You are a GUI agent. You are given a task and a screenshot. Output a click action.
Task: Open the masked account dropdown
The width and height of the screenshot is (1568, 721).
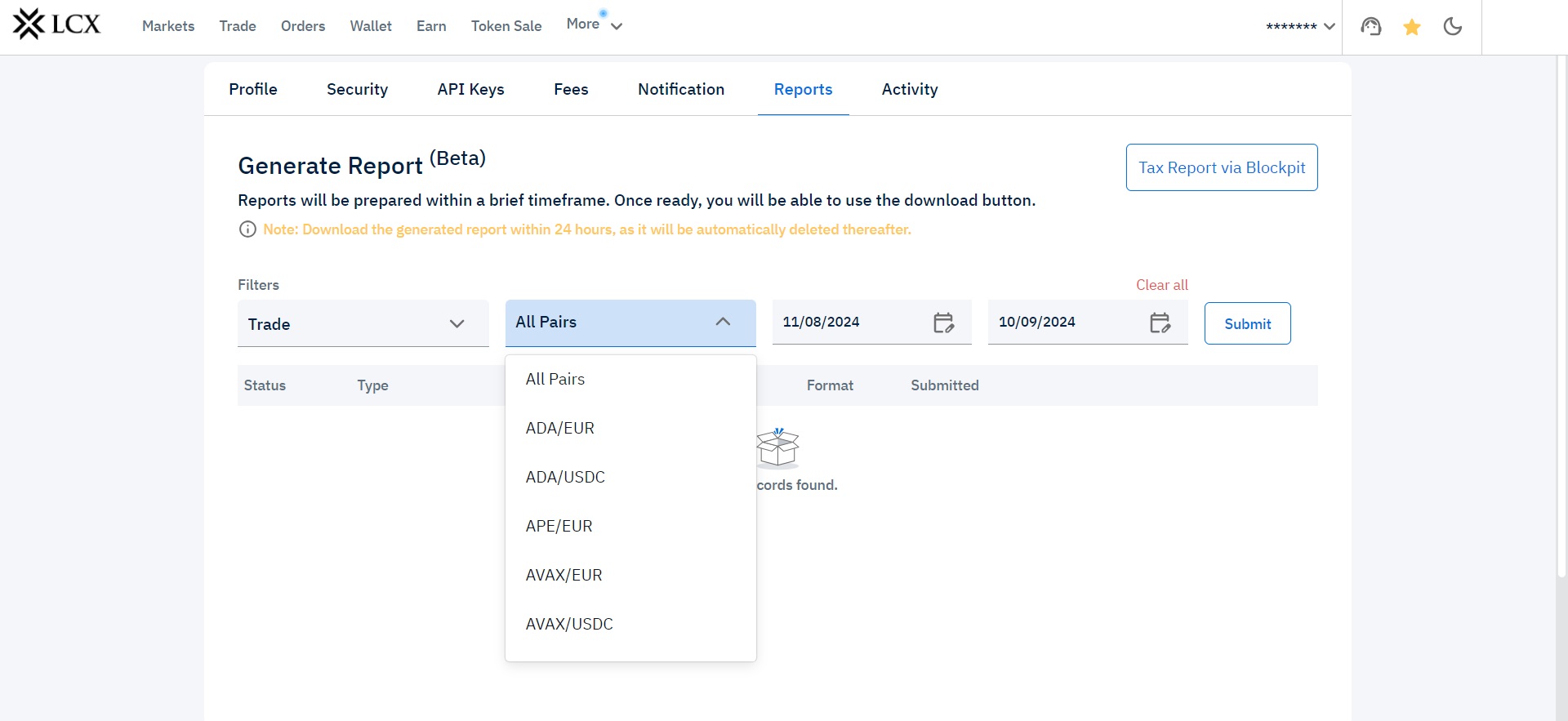pyautogui.click(x=1299, y=27)
